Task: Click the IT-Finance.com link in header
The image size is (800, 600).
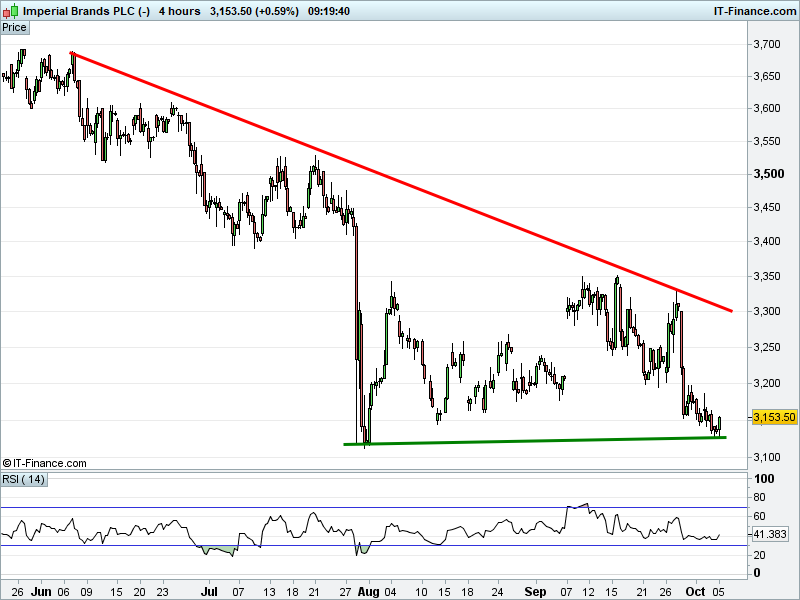Action: (755, 11)
